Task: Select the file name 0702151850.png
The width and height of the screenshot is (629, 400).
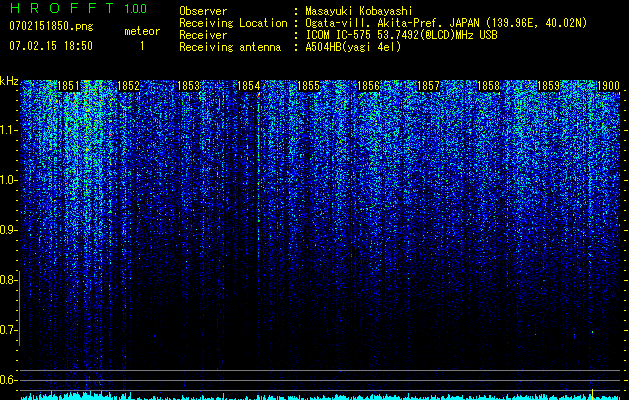Action: [x=51, y=26]
